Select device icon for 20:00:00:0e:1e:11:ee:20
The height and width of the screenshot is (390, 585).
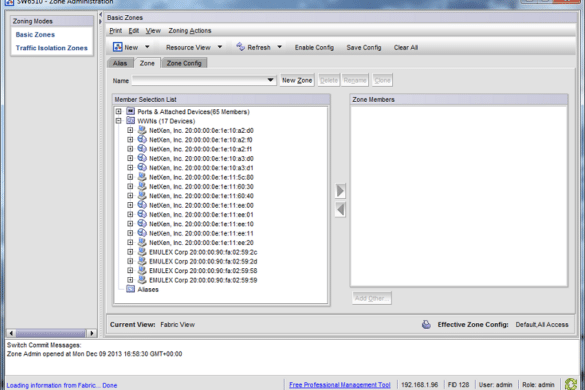coord(142,242)
